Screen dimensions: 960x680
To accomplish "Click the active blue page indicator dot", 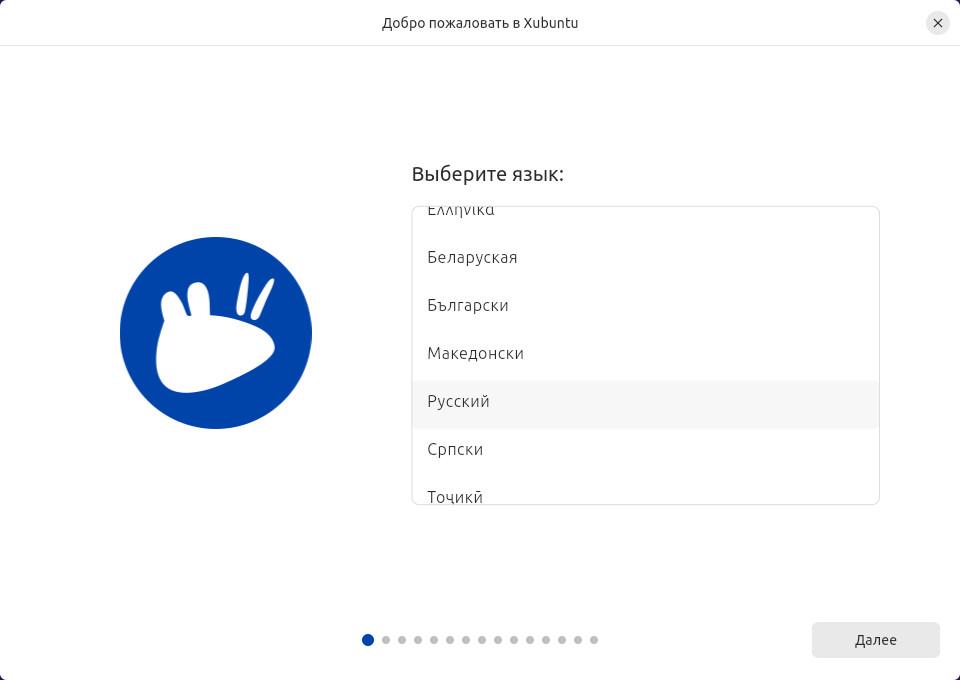I will (x=368, y=640).
